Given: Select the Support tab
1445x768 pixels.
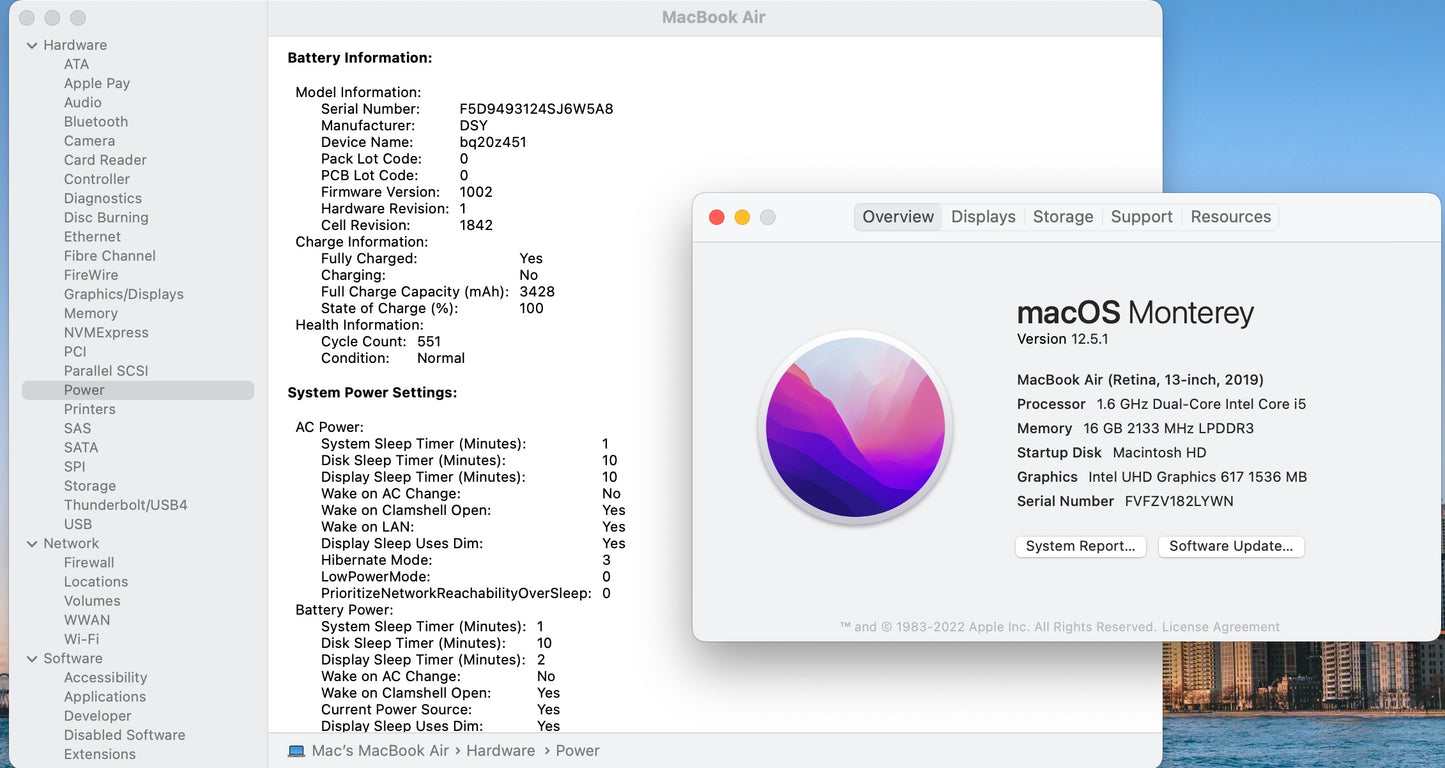Looking at the screenshot, I should (x=1141, y=217).
